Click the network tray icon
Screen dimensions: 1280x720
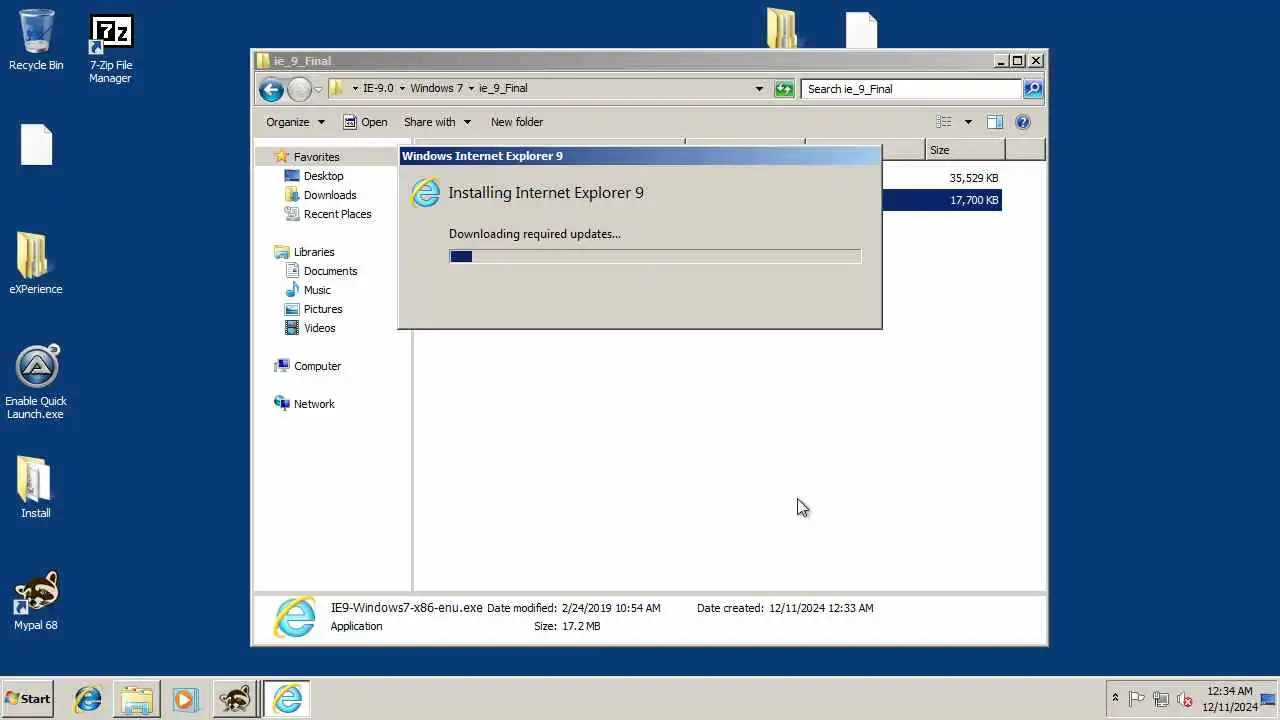(x=1161, y=699)
